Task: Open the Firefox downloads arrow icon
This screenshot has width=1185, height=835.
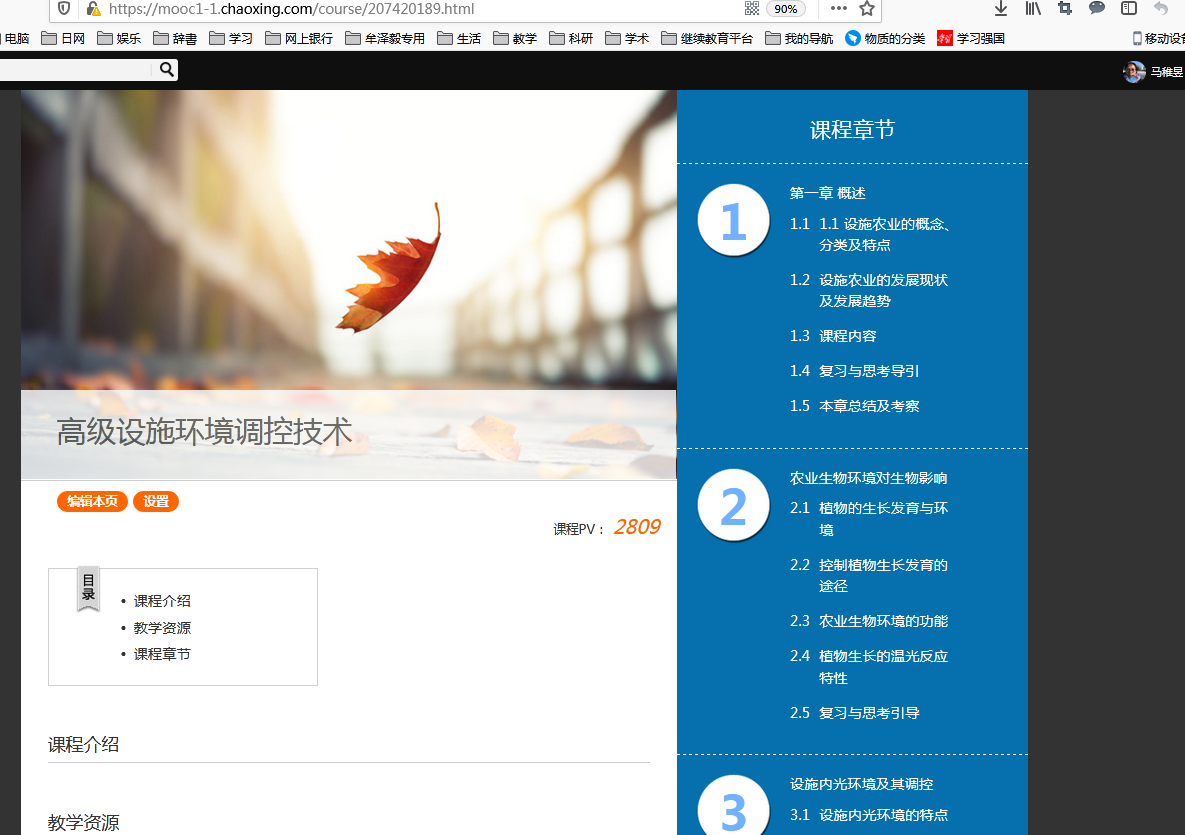Action: coord(1000,9)
